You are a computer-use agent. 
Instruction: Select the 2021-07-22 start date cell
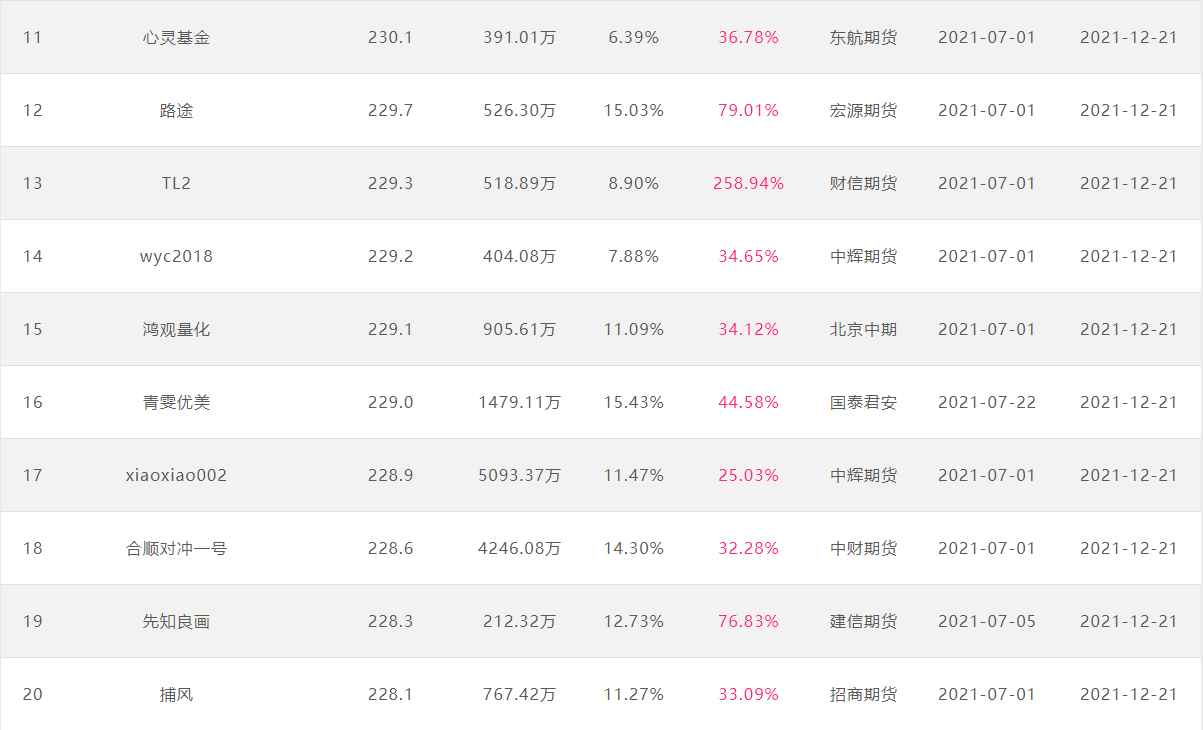[x=987, y=403]
